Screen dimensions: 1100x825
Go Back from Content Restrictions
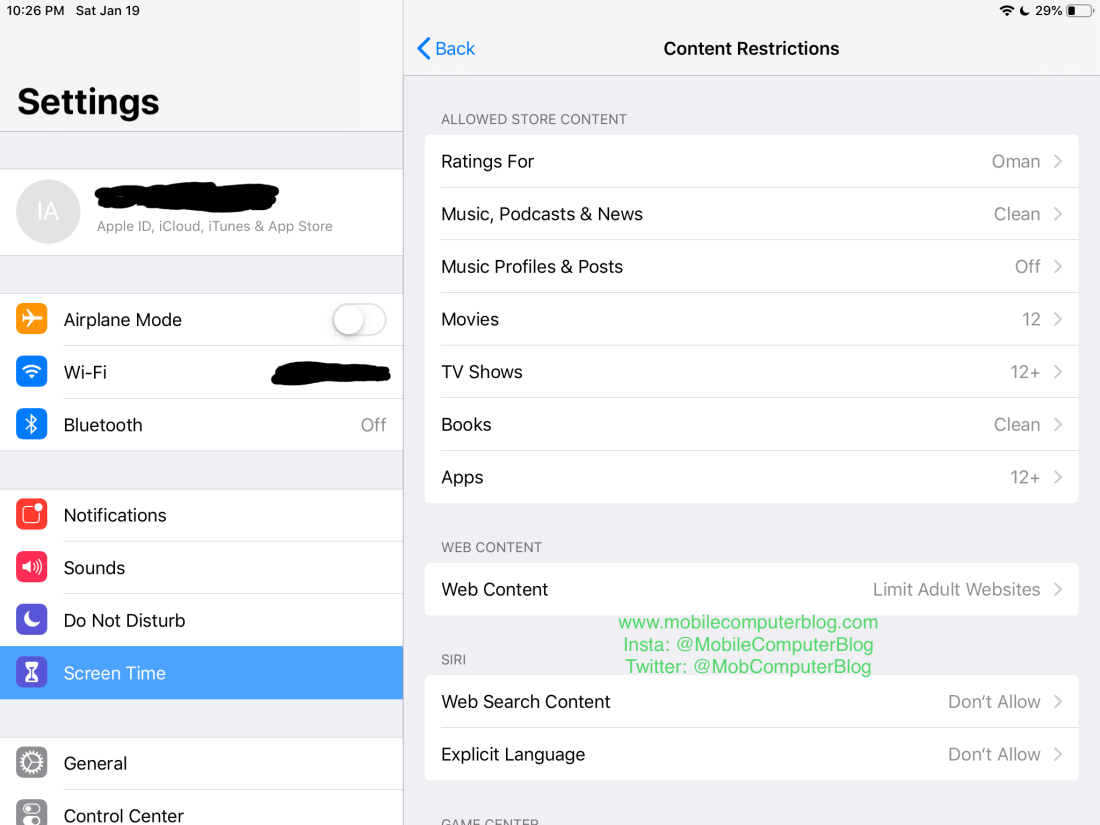tap(446, 48)
